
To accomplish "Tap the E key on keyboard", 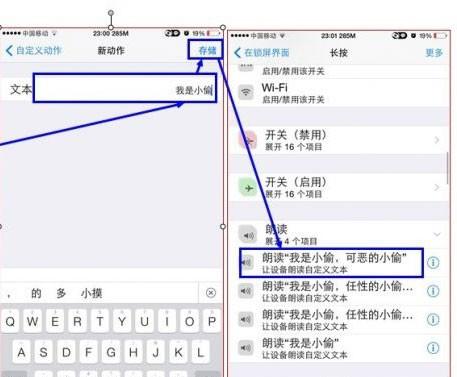I will point(55,321).
